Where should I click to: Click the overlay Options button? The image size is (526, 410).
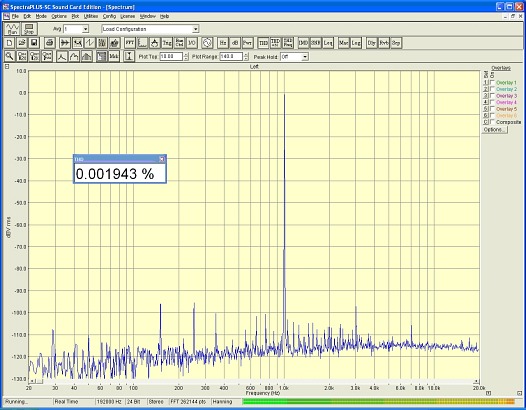point(494,130)
